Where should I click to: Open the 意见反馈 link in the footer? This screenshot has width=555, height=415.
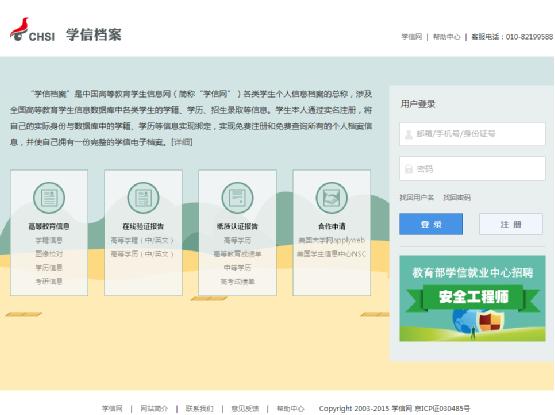pos(245,409)
